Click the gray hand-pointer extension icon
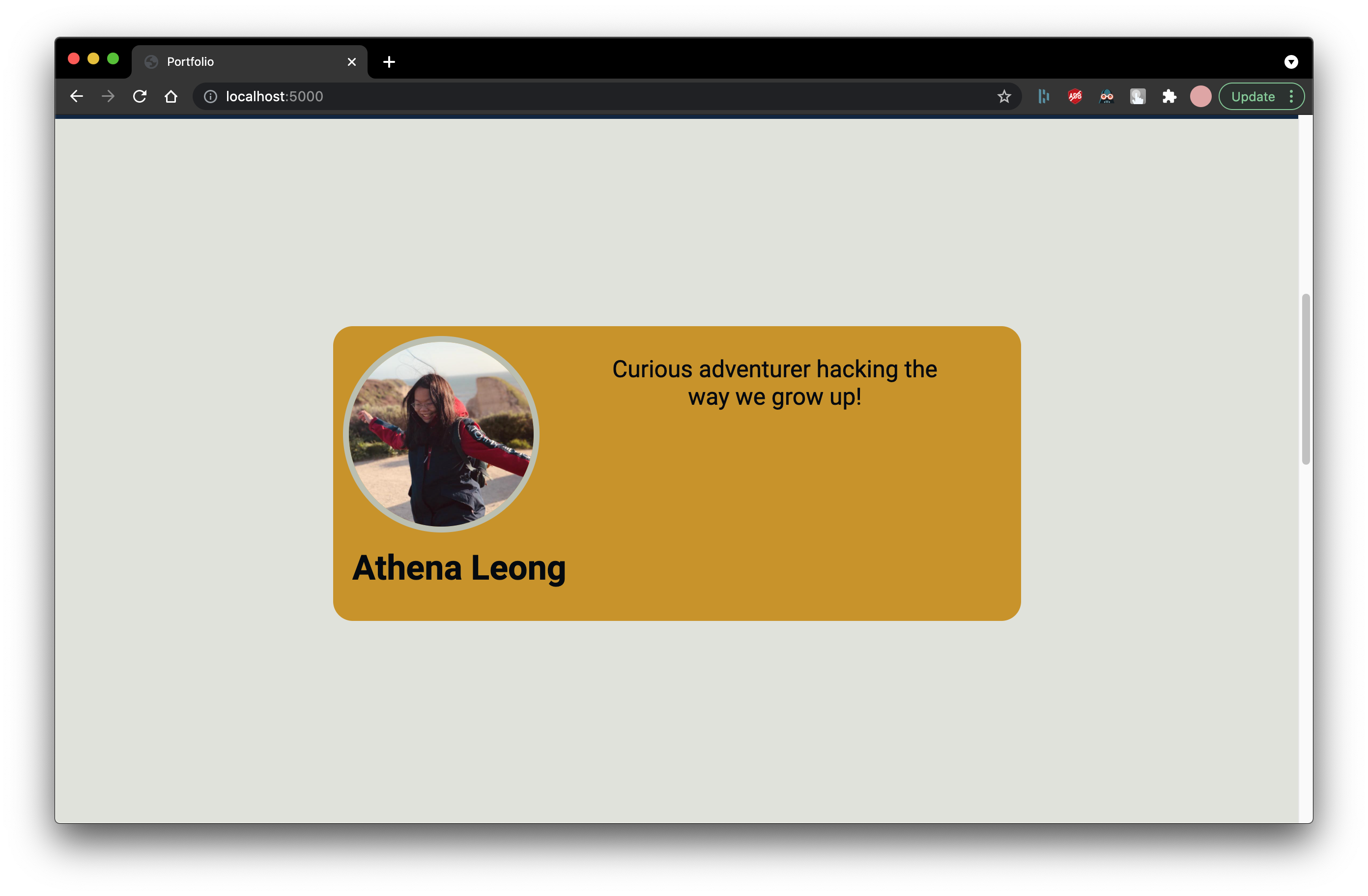Viewport: 1368px width, 896px height. coord(1138,97)
